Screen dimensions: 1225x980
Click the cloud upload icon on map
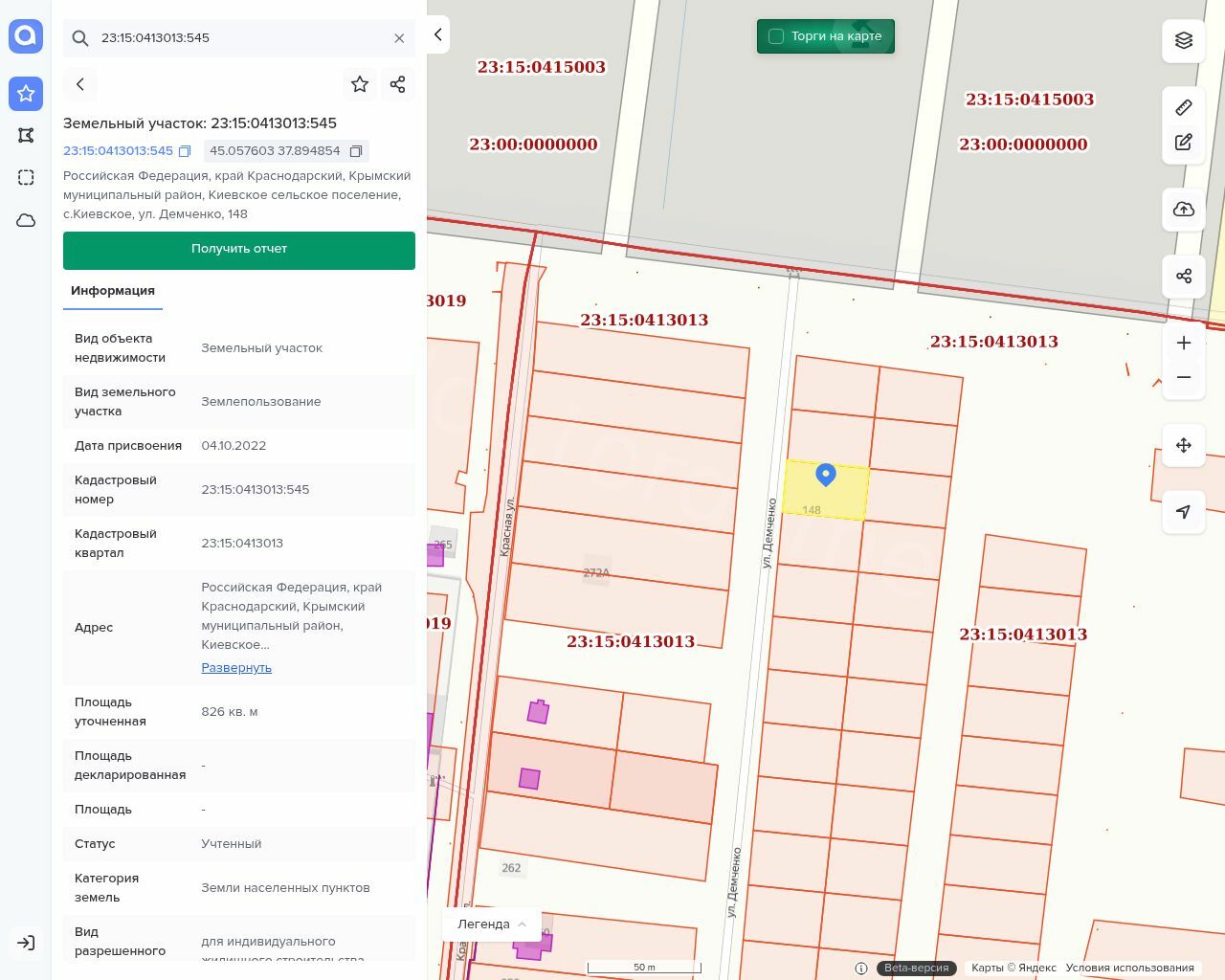click(x=1184, y=210)
